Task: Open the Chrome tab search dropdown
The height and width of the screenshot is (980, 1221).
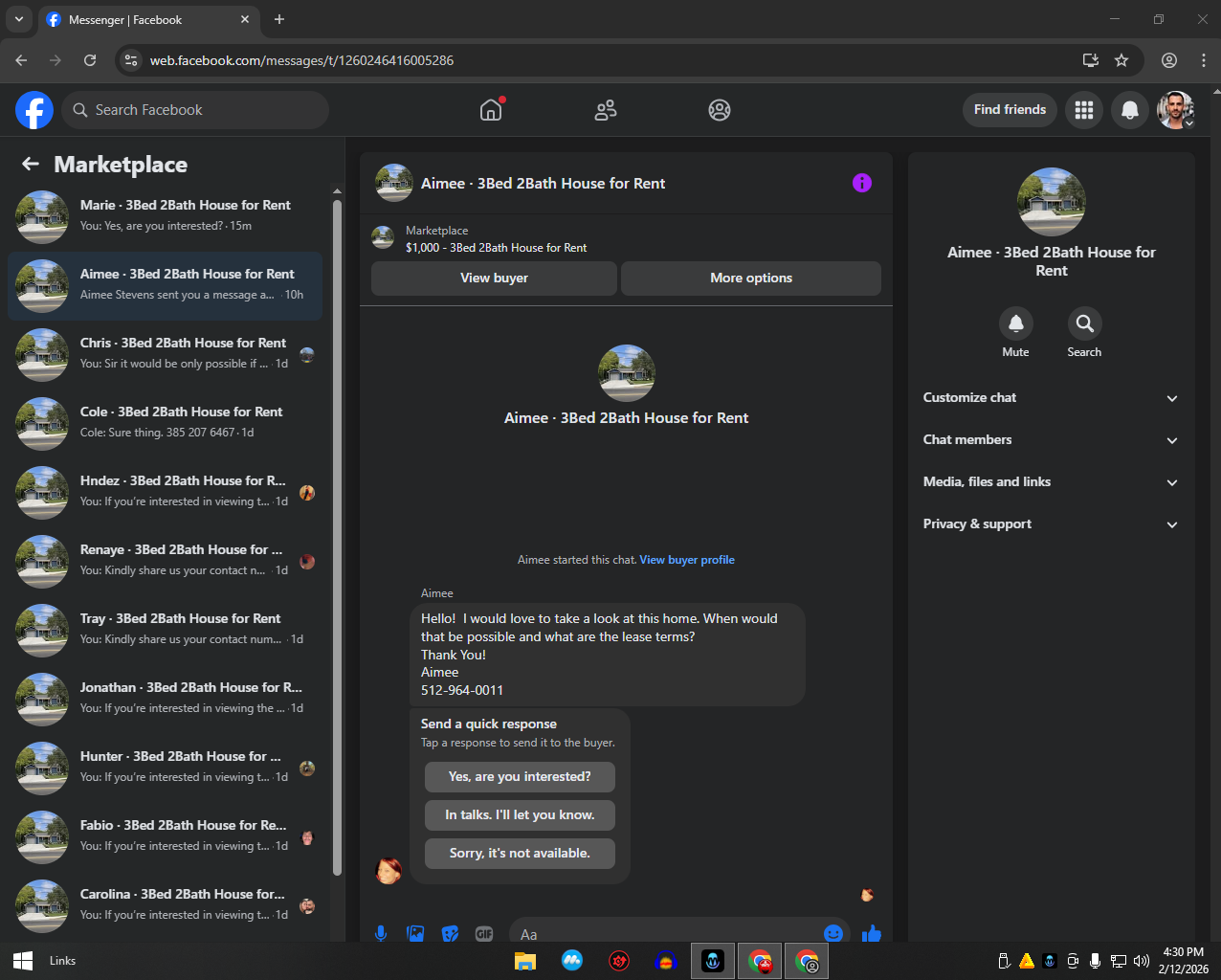Action: click(18, 19)
